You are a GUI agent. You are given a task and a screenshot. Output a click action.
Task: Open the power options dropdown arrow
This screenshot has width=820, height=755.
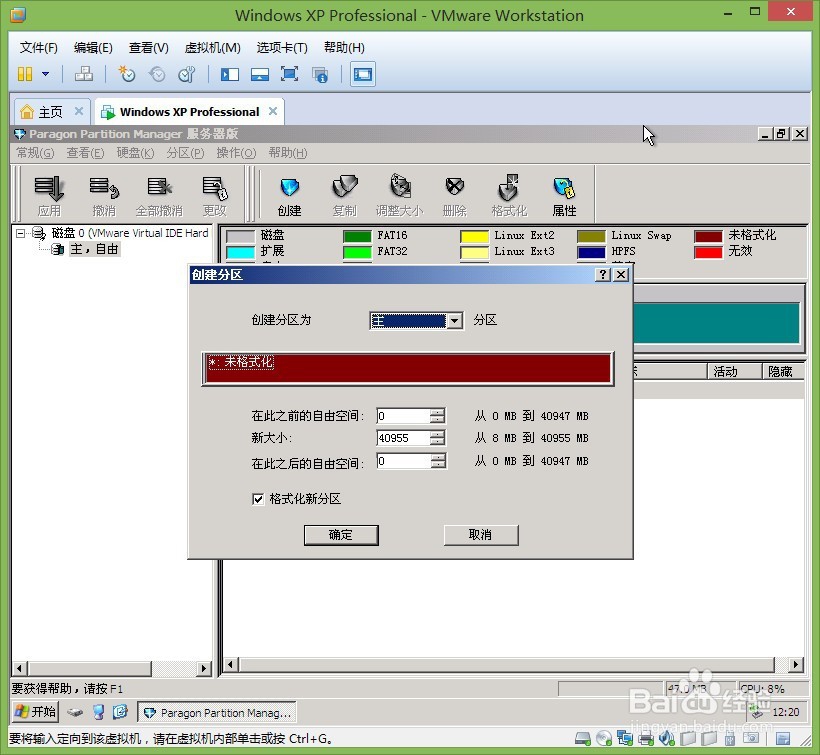[x=45, y=74]
